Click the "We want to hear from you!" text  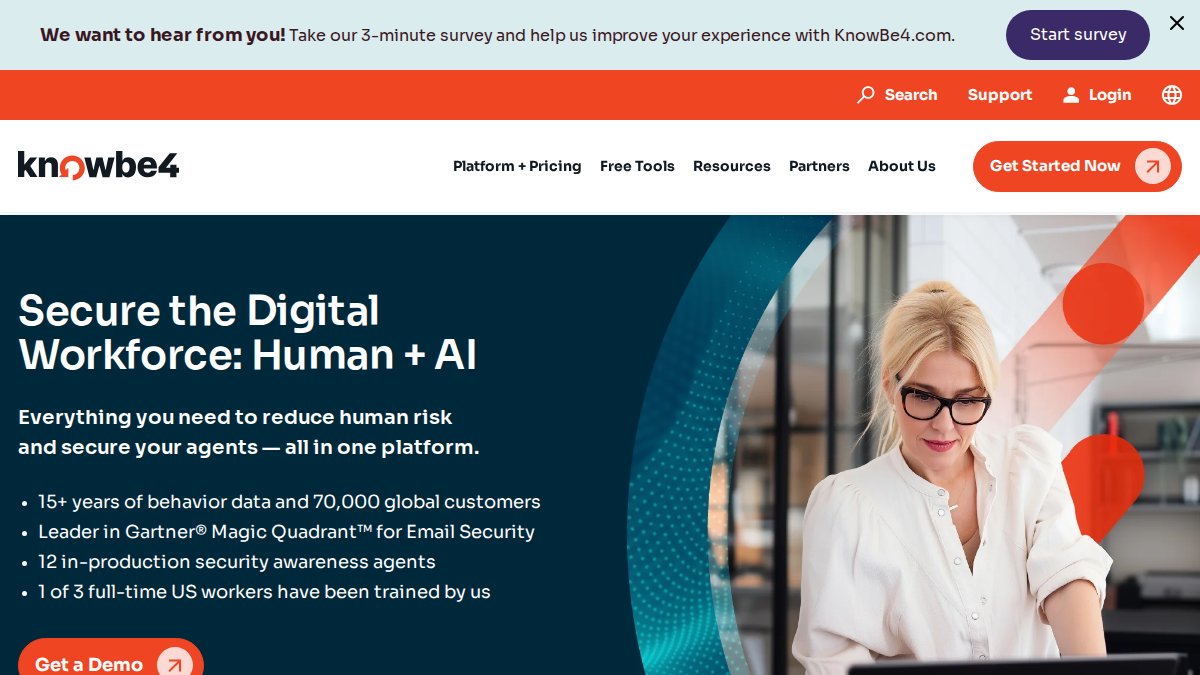[x=163, y=35]
